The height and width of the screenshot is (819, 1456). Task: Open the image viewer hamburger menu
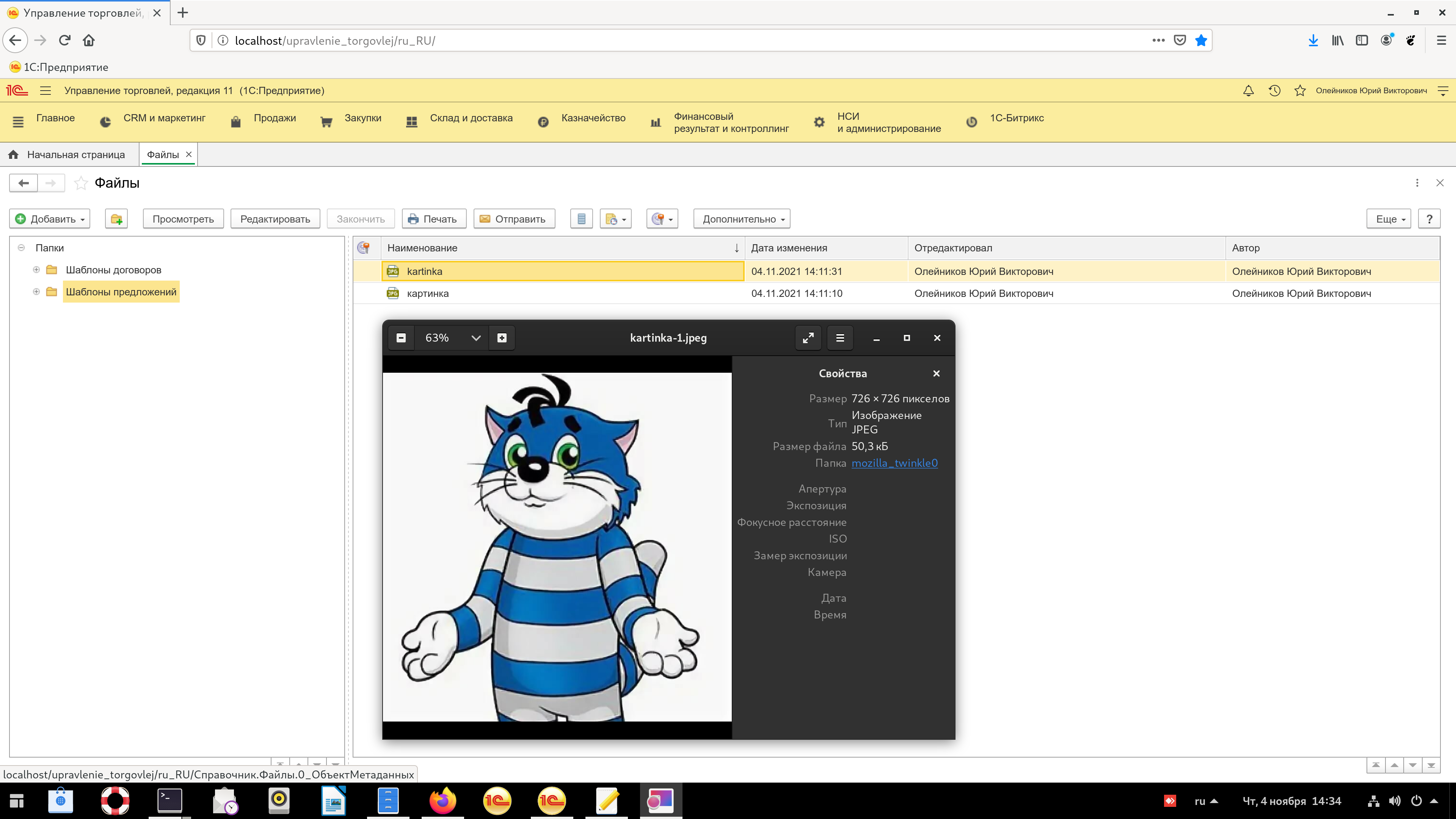pos(840,338)
